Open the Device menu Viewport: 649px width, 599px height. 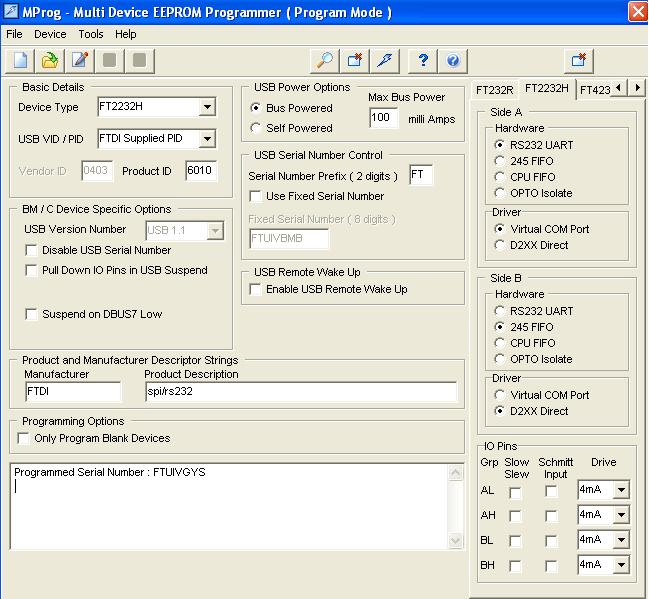click(50, 34)
